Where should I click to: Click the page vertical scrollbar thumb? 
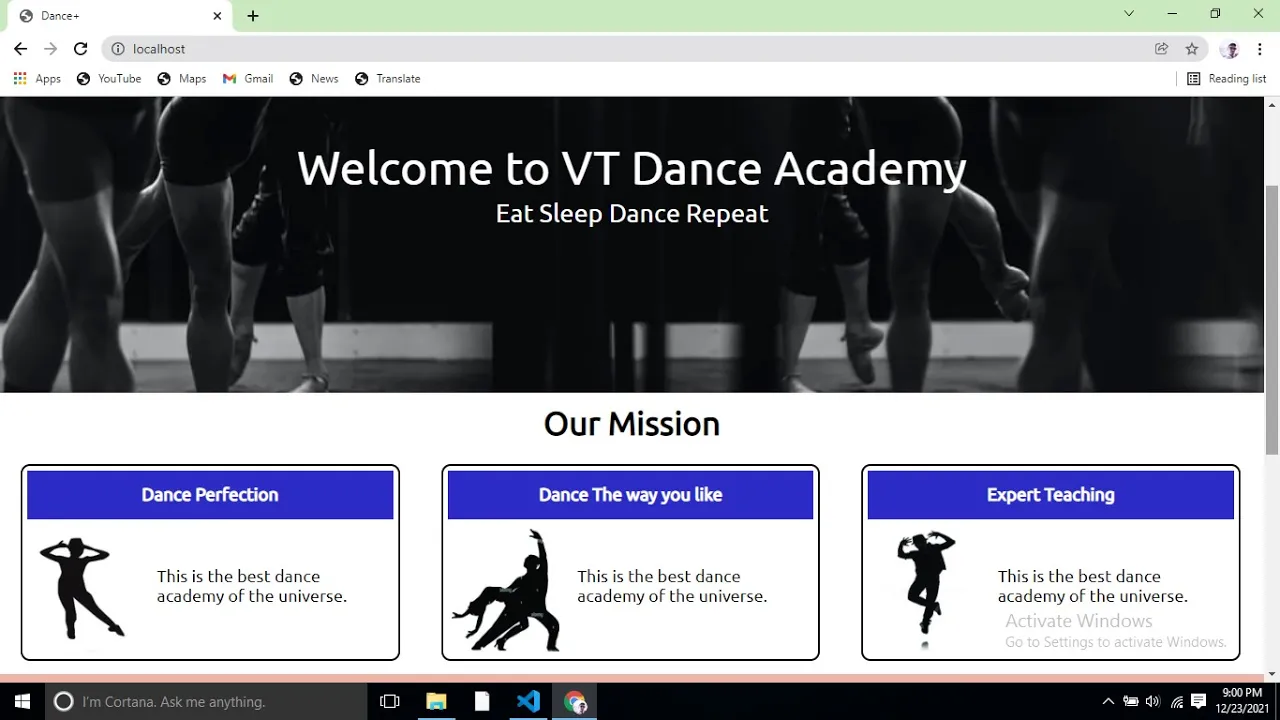1272,320
